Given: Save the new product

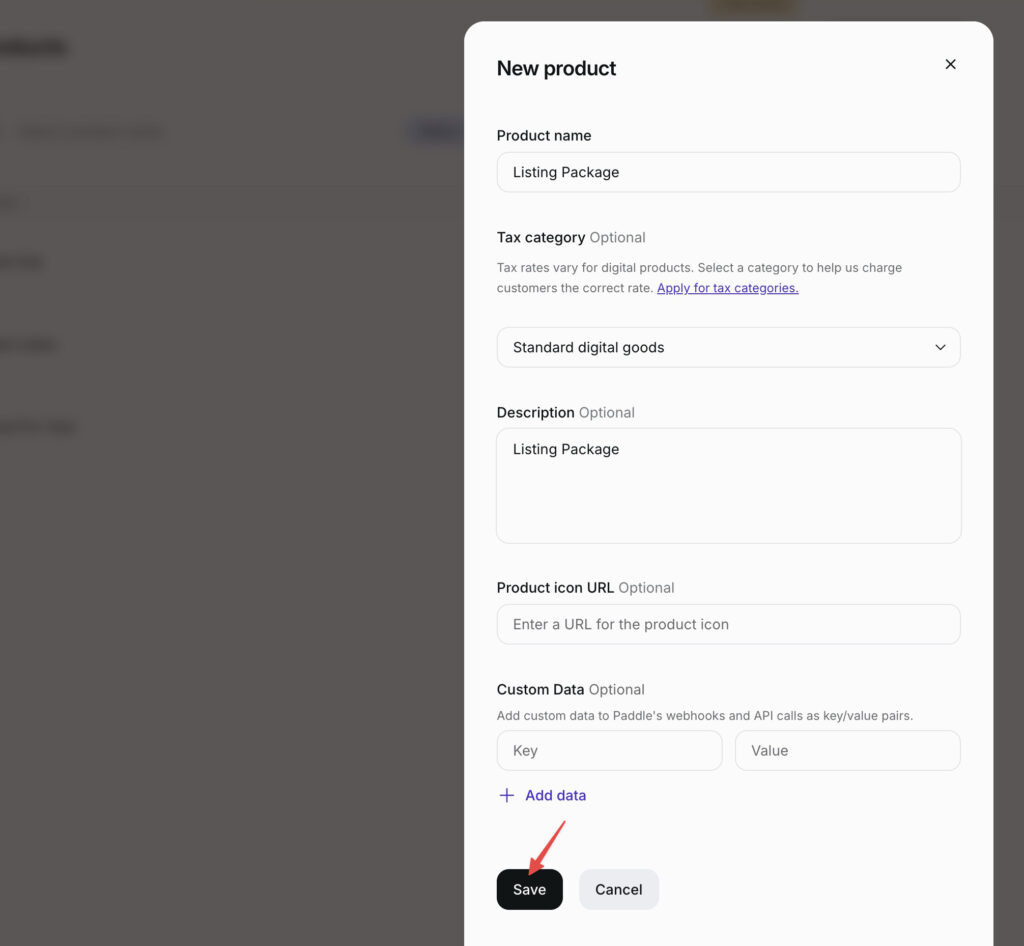Looking at the screenshot, I should pos(529,889).
